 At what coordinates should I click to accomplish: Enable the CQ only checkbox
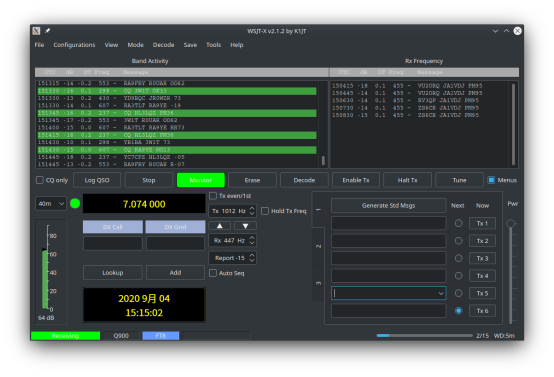point(40,180)
